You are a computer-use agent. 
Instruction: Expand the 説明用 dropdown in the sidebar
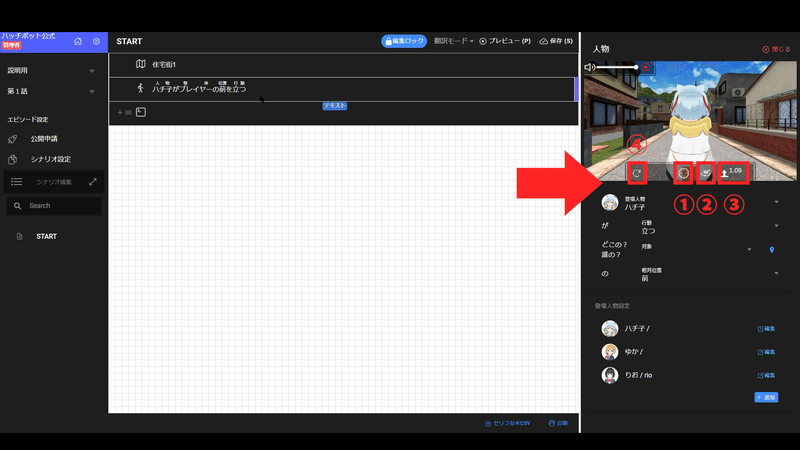tap(92, 71)
